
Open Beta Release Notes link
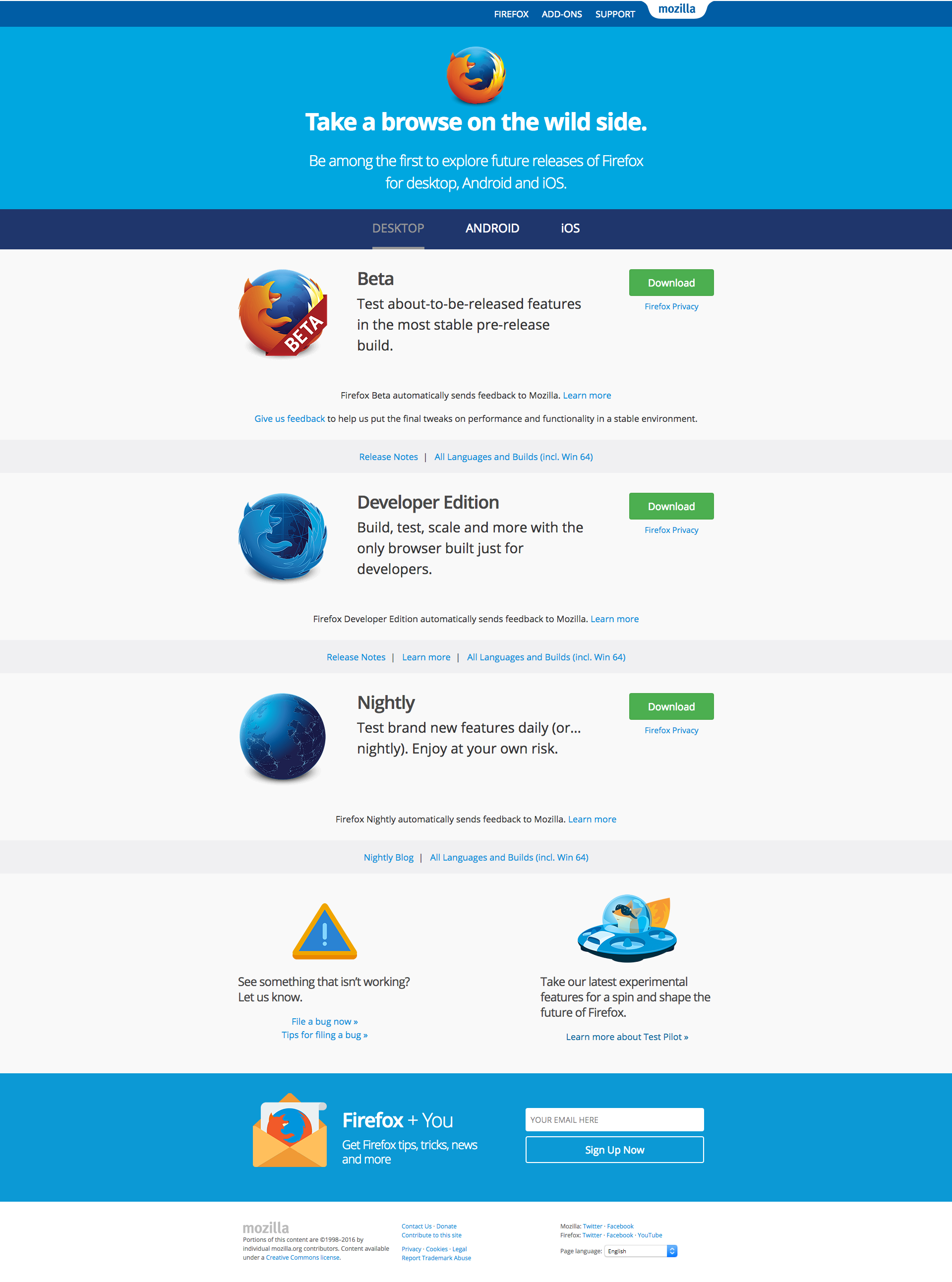[x=388, y=456]
